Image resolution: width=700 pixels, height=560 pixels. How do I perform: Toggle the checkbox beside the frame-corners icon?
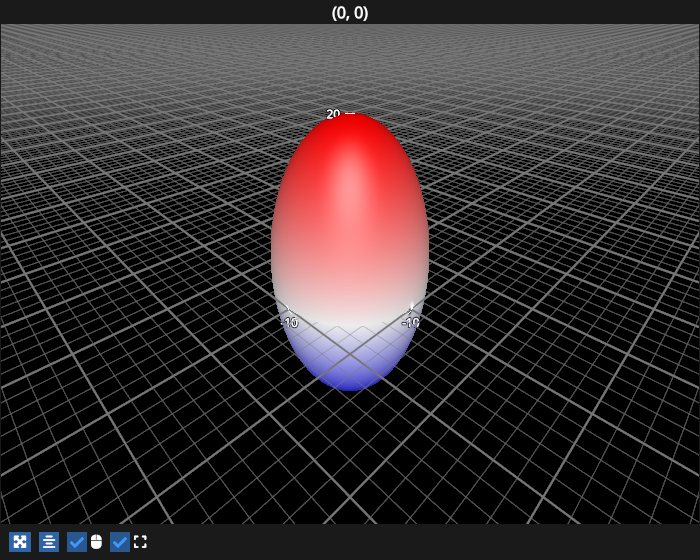coord(120,542)
